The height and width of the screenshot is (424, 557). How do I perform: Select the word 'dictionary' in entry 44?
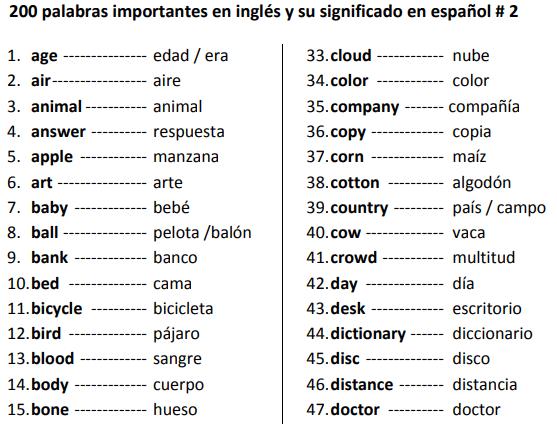tap(368, 335)
